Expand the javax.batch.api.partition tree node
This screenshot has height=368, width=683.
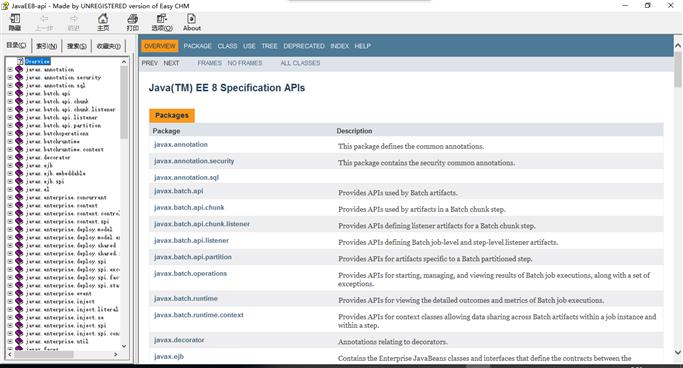click(10, 125)
